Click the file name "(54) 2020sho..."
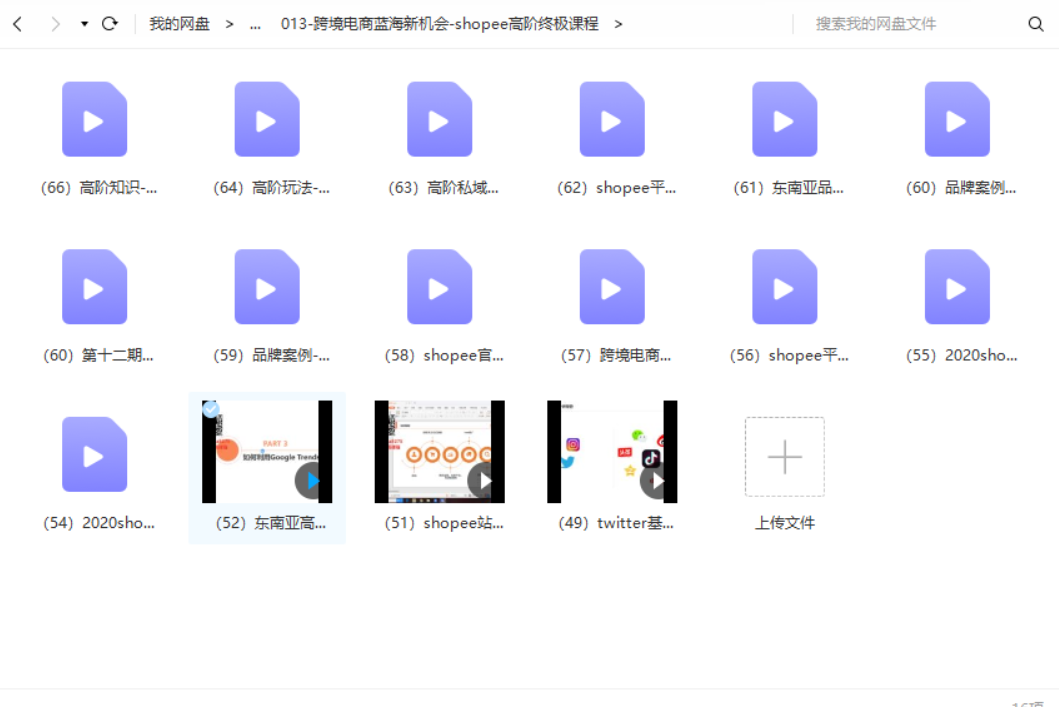 (99, 523)
